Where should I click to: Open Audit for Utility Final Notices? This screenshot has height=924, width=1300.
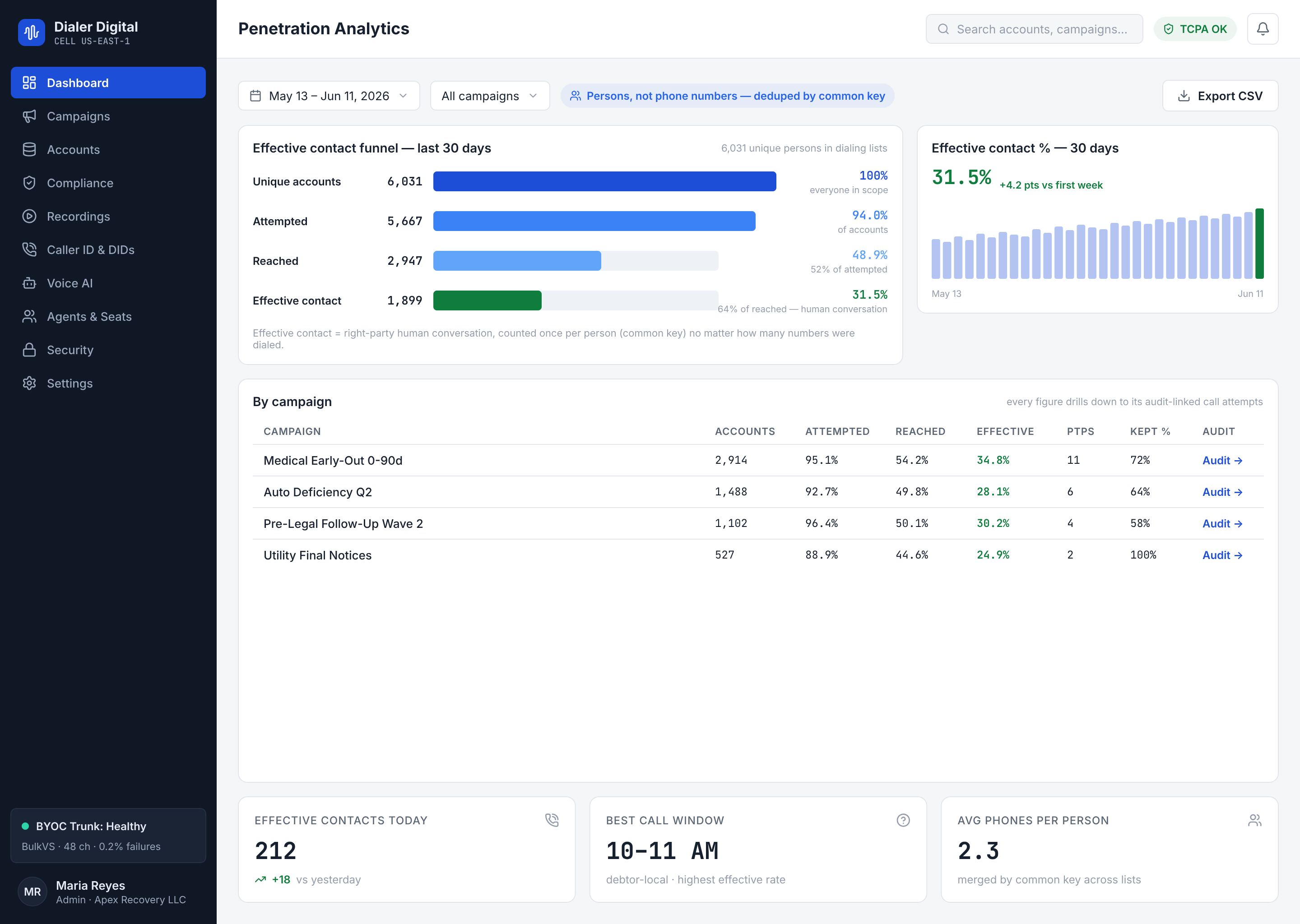point(1222,555)
